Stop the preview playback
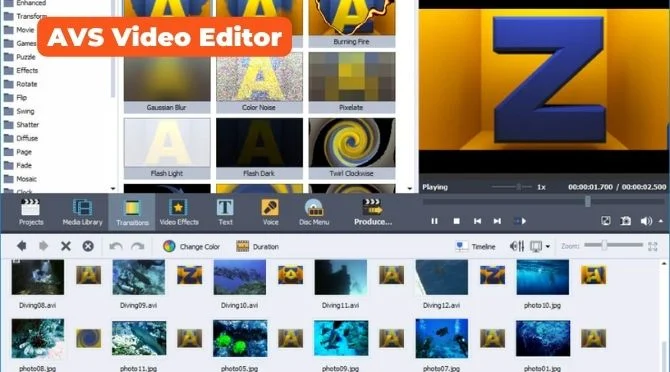This screenshot has width=670, height=372. coord(456,221)
